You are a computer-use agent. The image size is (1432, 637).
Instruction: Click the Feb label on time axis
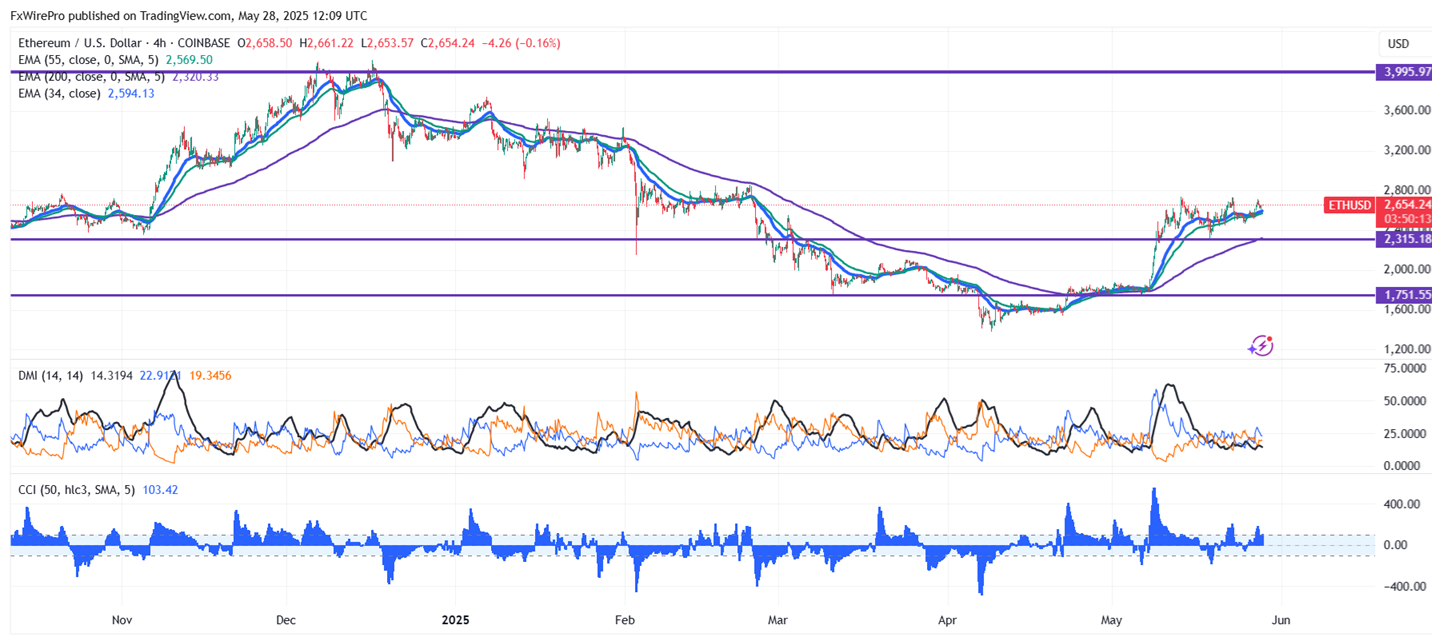pos(626,620)
